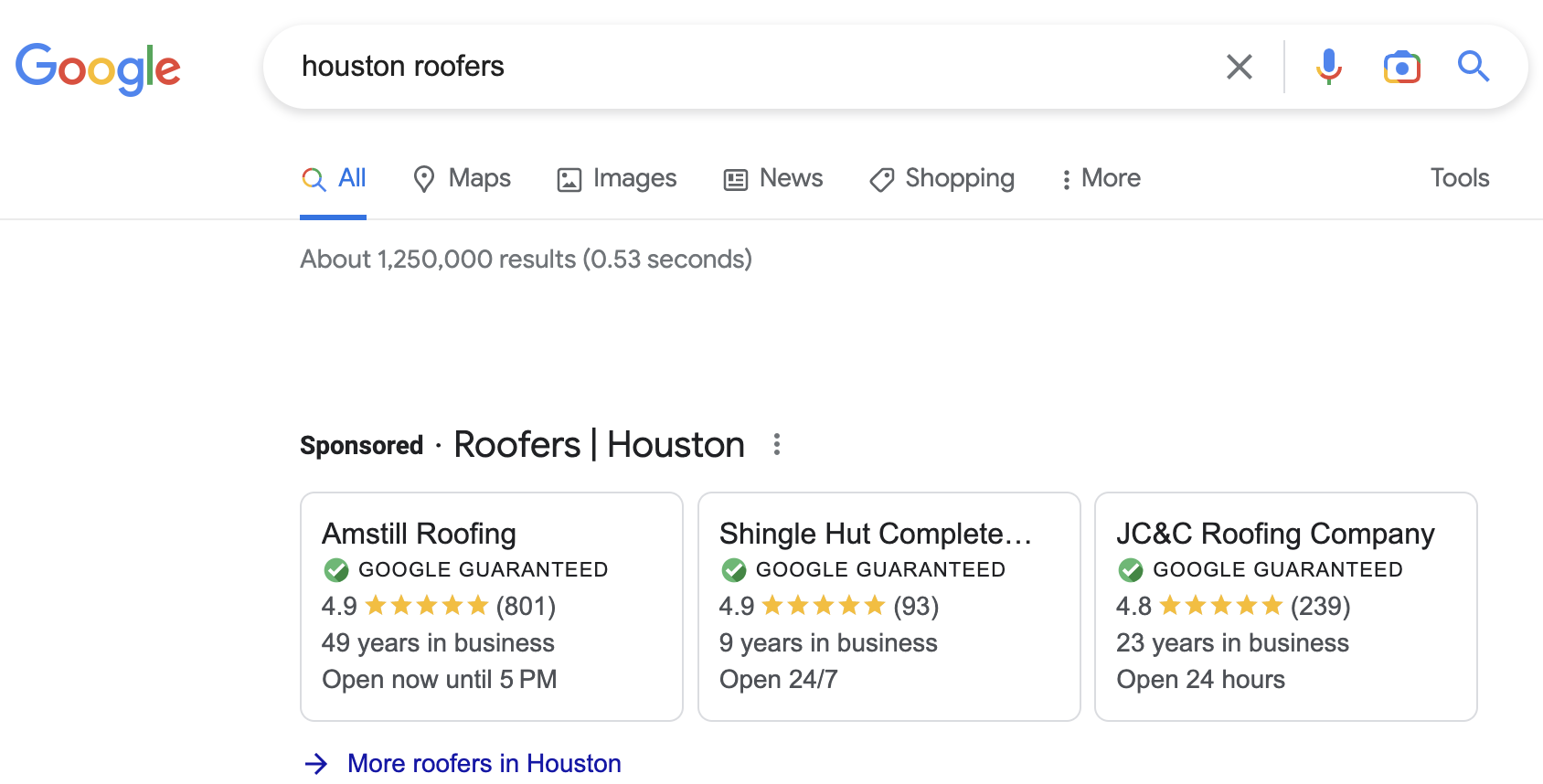Open Google Lens camera search
This screenshot has height=784, width=1543.
pyautogui.click(x=1401, y=67)
